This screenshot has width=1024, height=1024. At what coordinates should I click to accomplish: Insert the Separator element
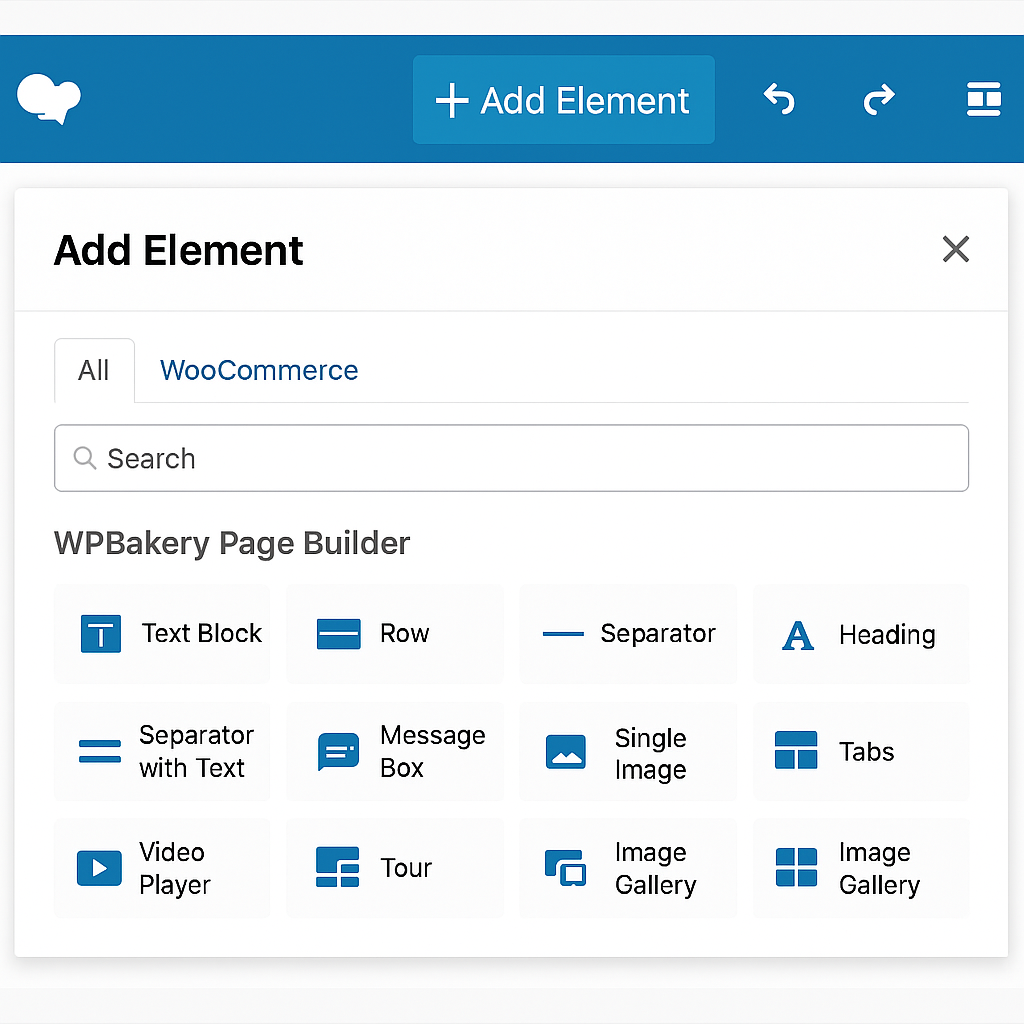coord(628,633)
